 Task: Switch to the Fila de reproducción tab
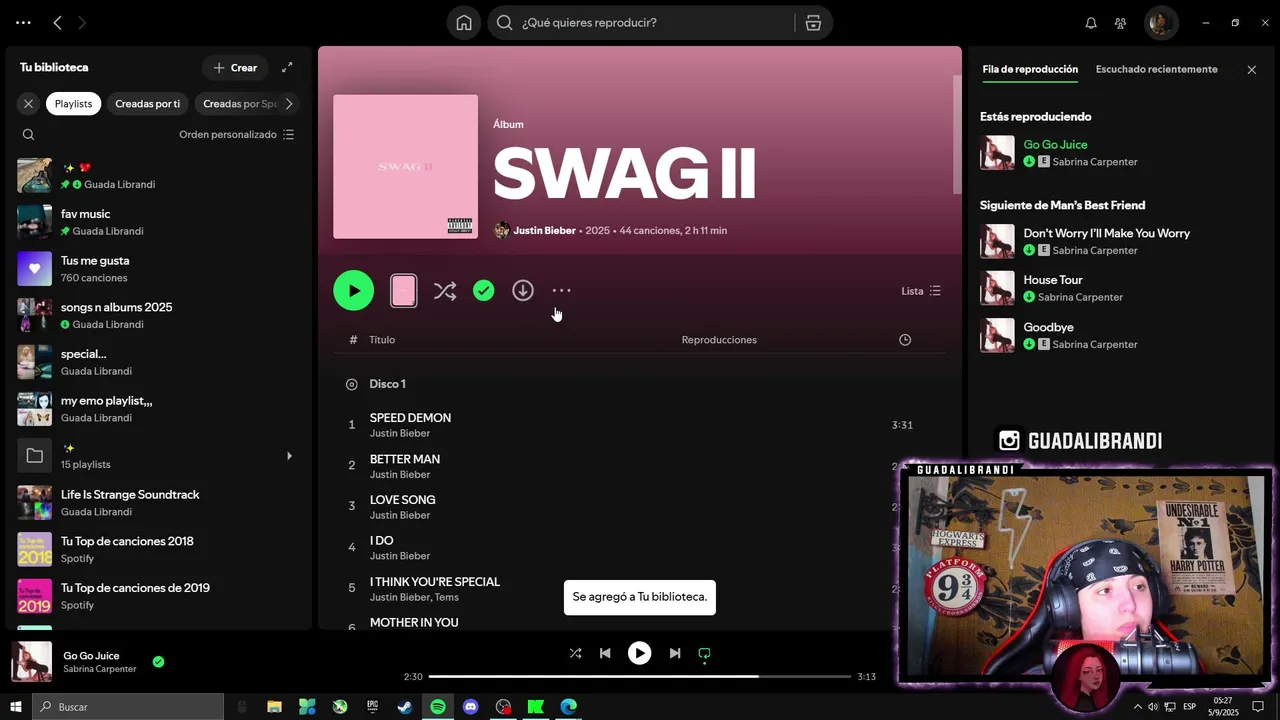1030,69
